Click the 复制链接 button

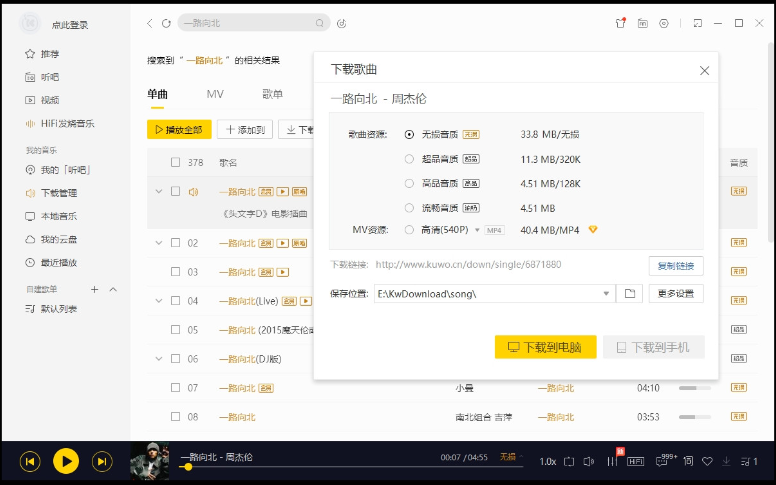click(x=676, y=266)
